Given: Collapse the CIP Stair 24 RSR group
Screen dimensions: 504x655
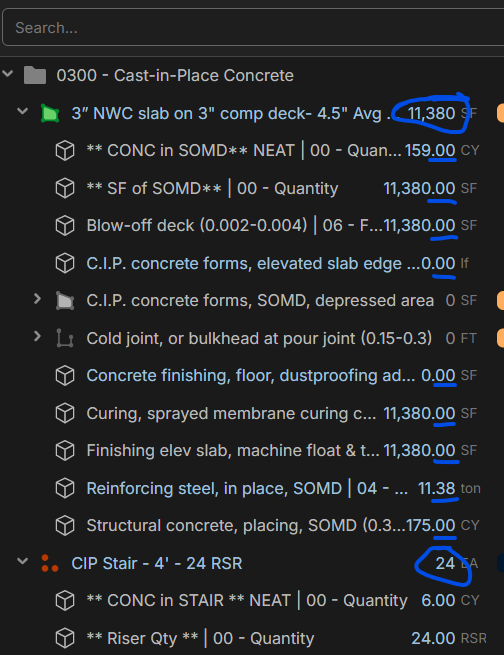Looking at the screenshot, I should [23, 561].
